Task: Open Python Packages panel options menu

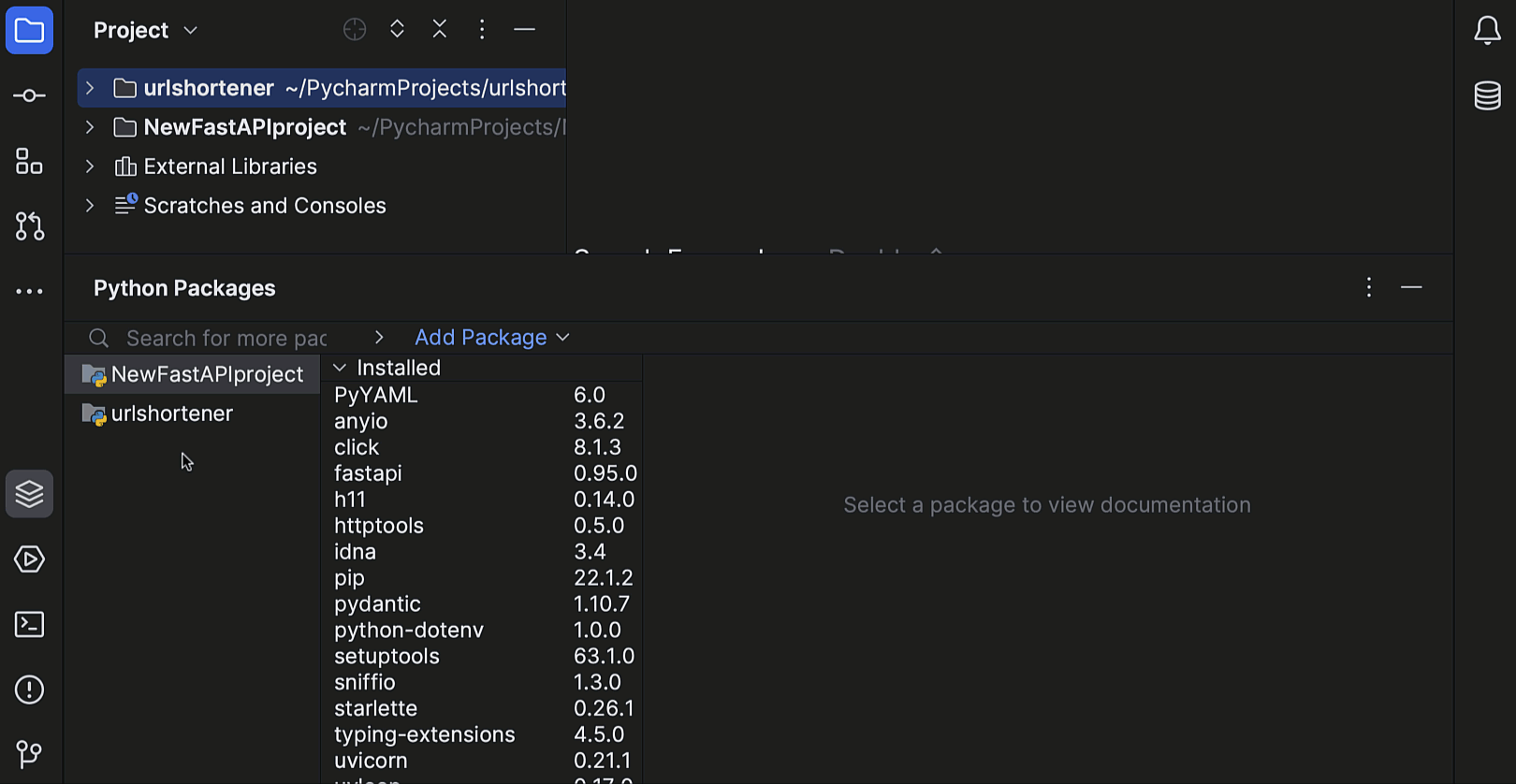Action: [1368, 287]
